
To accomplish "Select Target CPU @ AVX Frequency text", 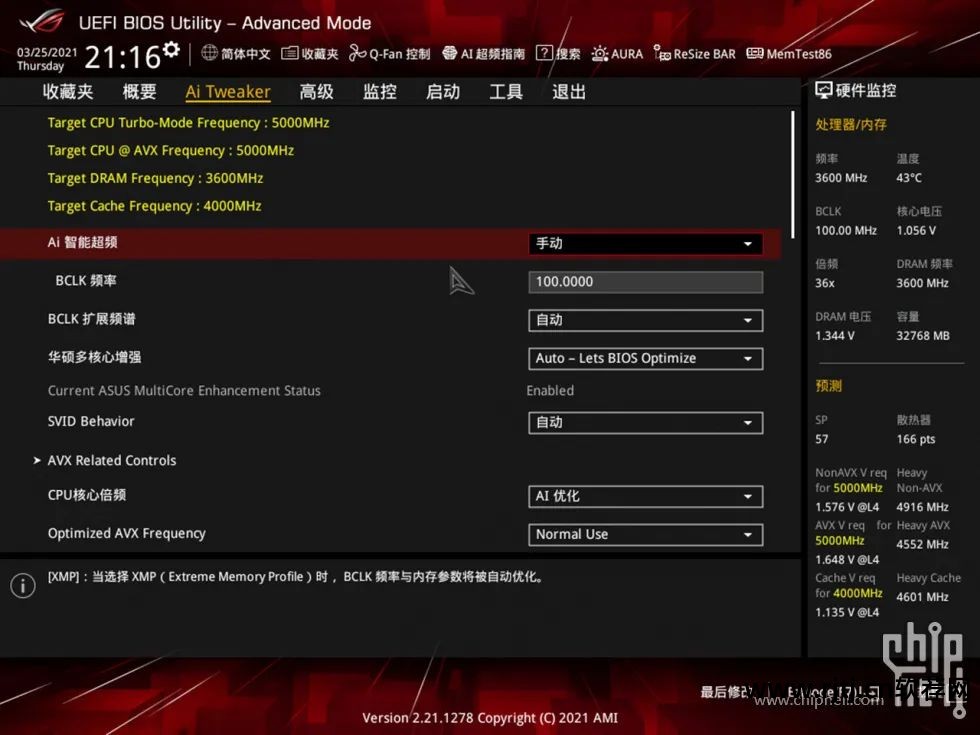I will 171,151.
